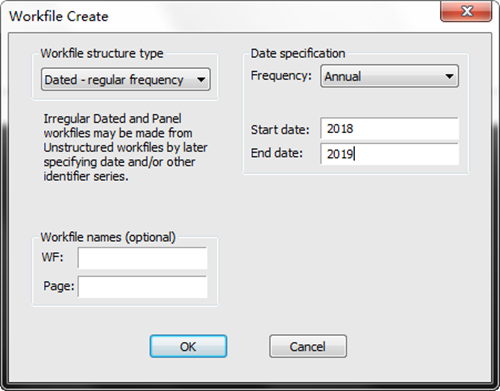The image size is (500, 391).
Task: Click the Workfile names (optional) heading
Action: [x=108, y=237]
